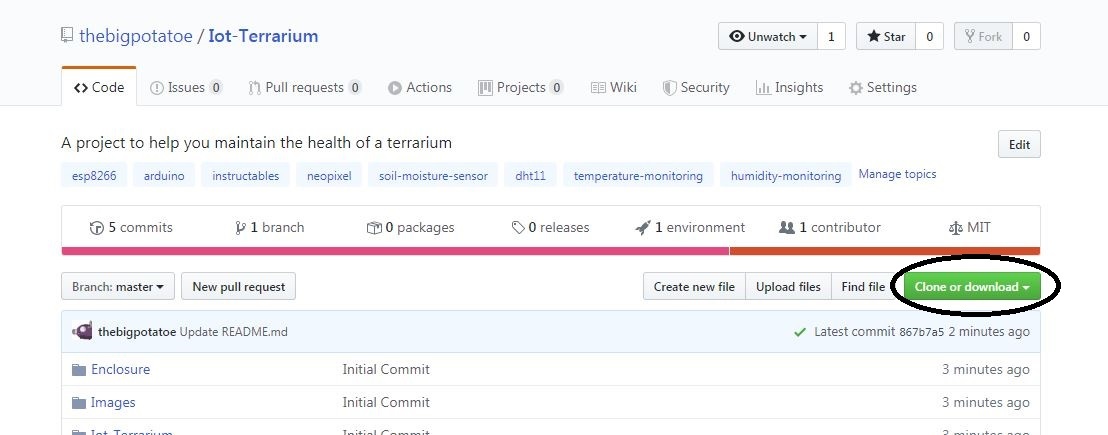Open thebigpotatoe owner profile link
Screen dimensions: 1108x435
point(136,36)
